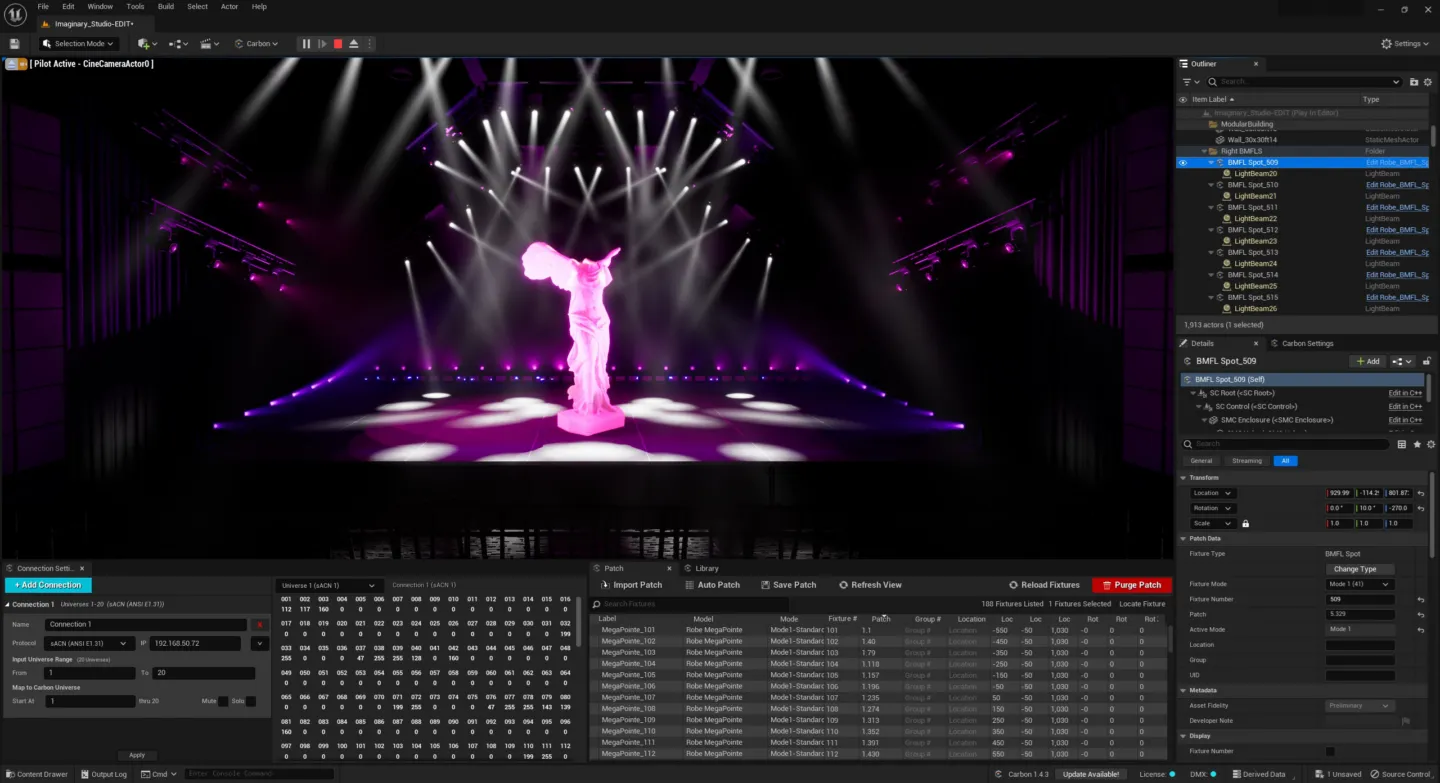The image size is (1440, 783).
Task: Reset Rotation to default arrow icon
Action: pyautogui.click(x=1421, y=508)
